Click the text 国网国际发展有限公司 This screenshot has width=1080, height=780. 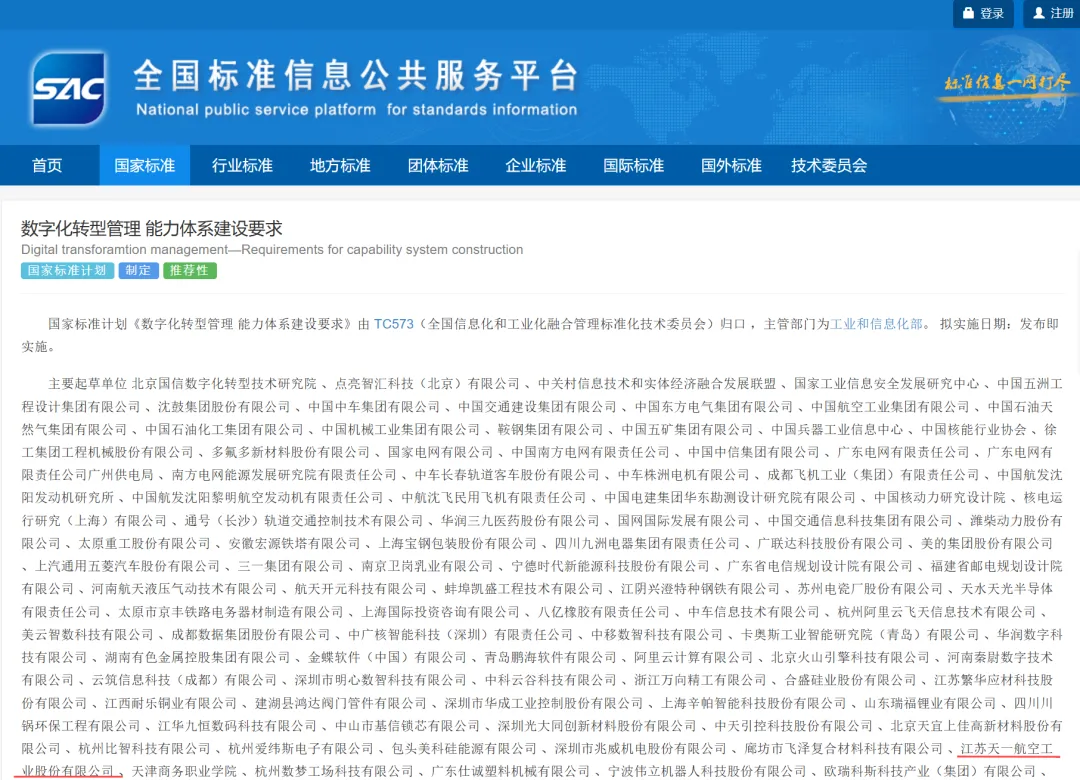683,520
